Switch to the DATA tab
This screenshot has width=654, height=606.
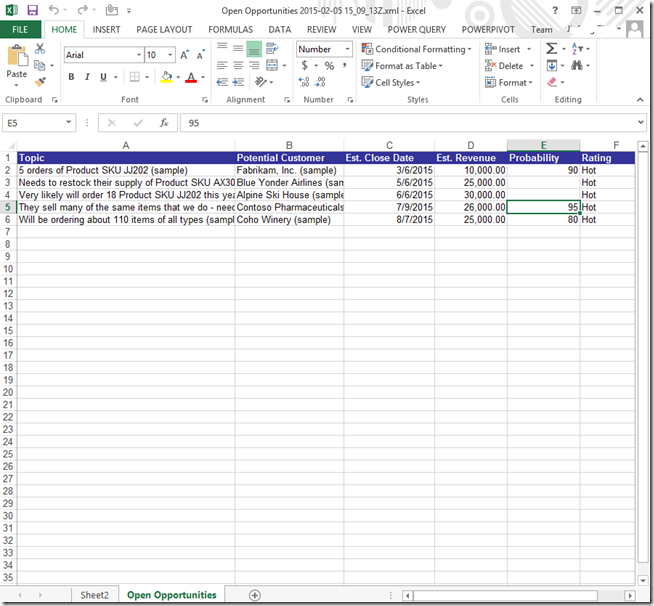pyautogui.click(x=280, y=30)
